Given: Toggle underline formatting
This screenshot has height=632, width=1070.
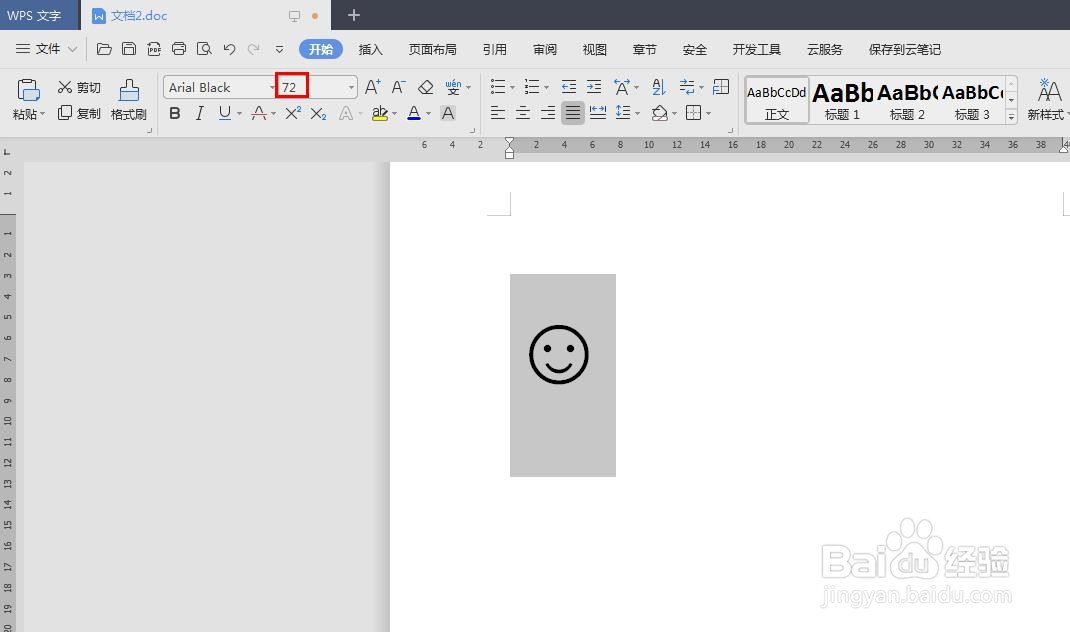Looking at the screenshot, I should (225, 113).
